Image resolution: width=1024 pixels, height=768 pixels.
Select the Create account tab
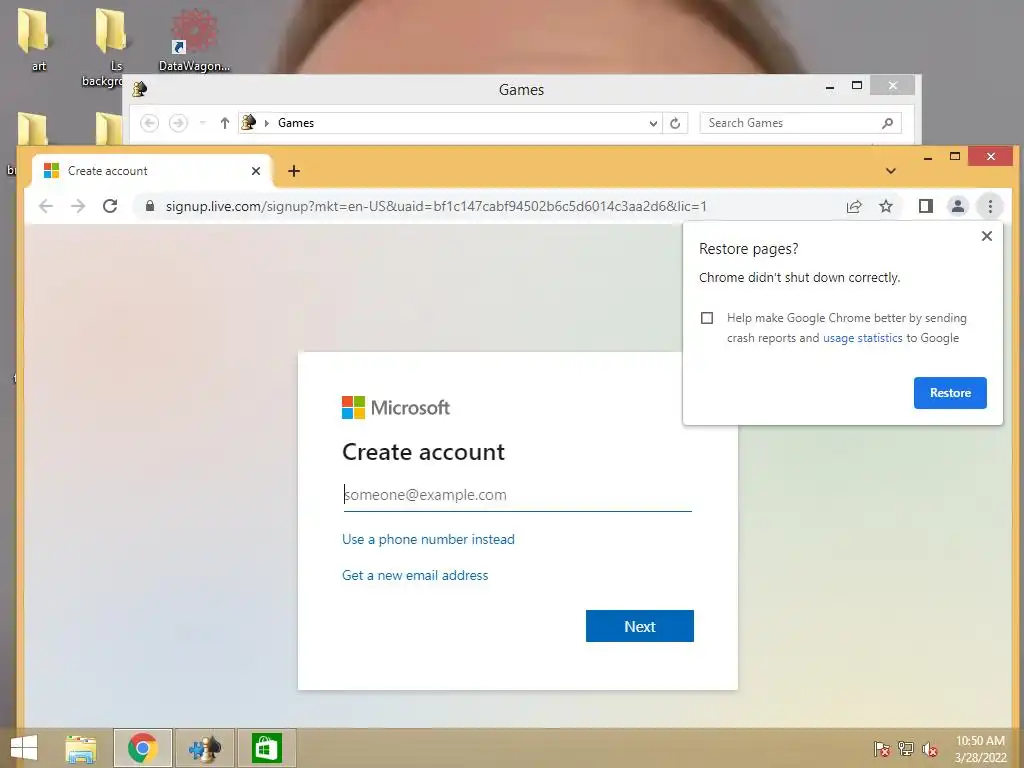pyautogui.click(x=152, y=171)
